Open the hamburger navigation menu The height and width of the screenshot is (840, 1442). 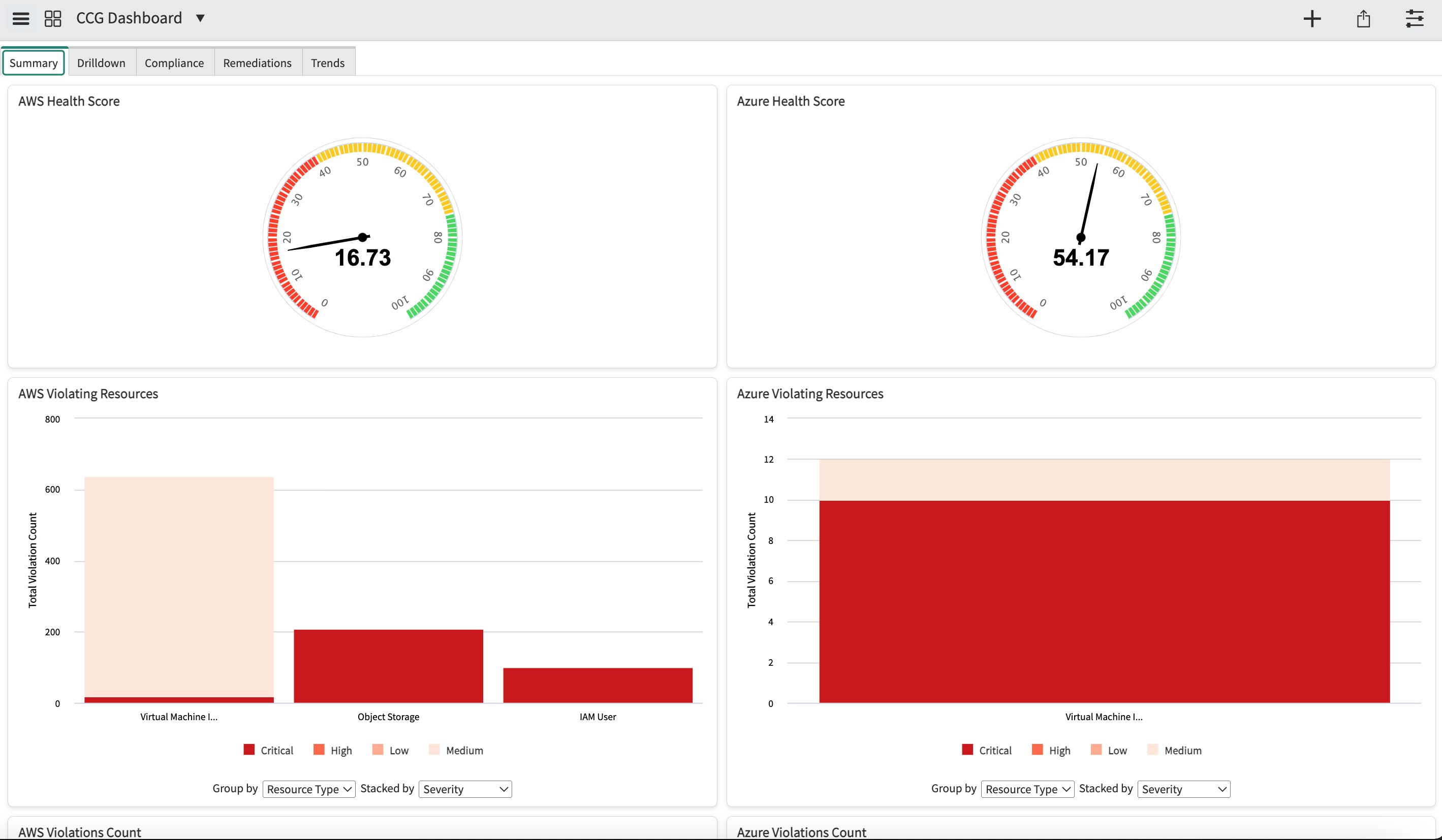[21, 18]
